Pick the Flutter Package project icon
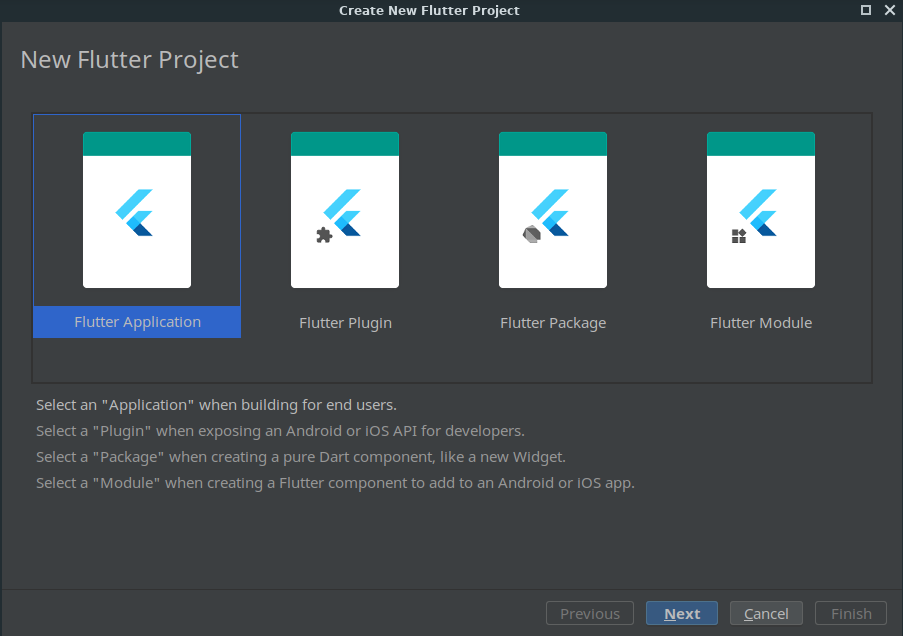The width and height of the screenshot is (903, 636). [x=553, y=210]
